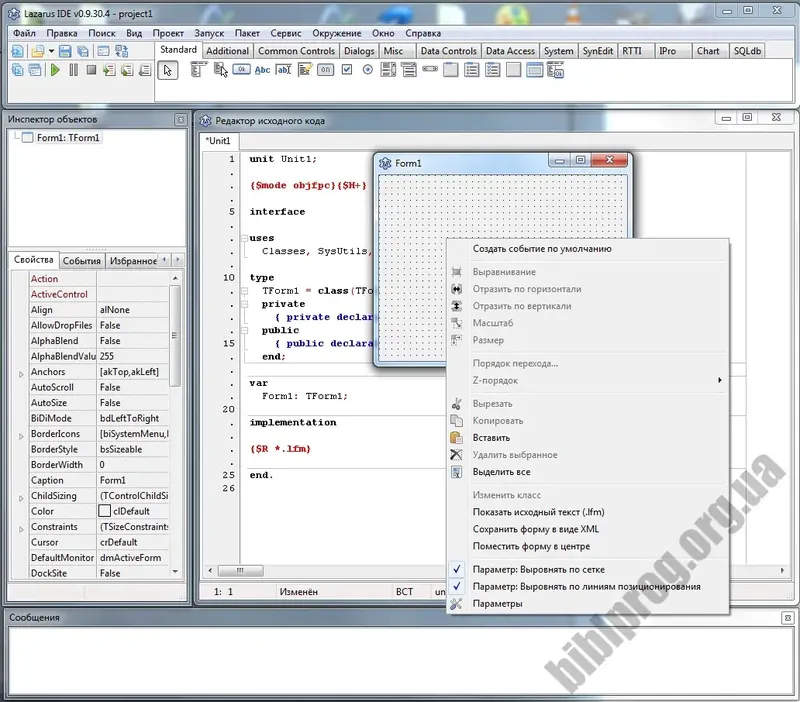The image size is (800, 702).
Task: Select the TActionList component icon
Action: click(x=555, y=70)
